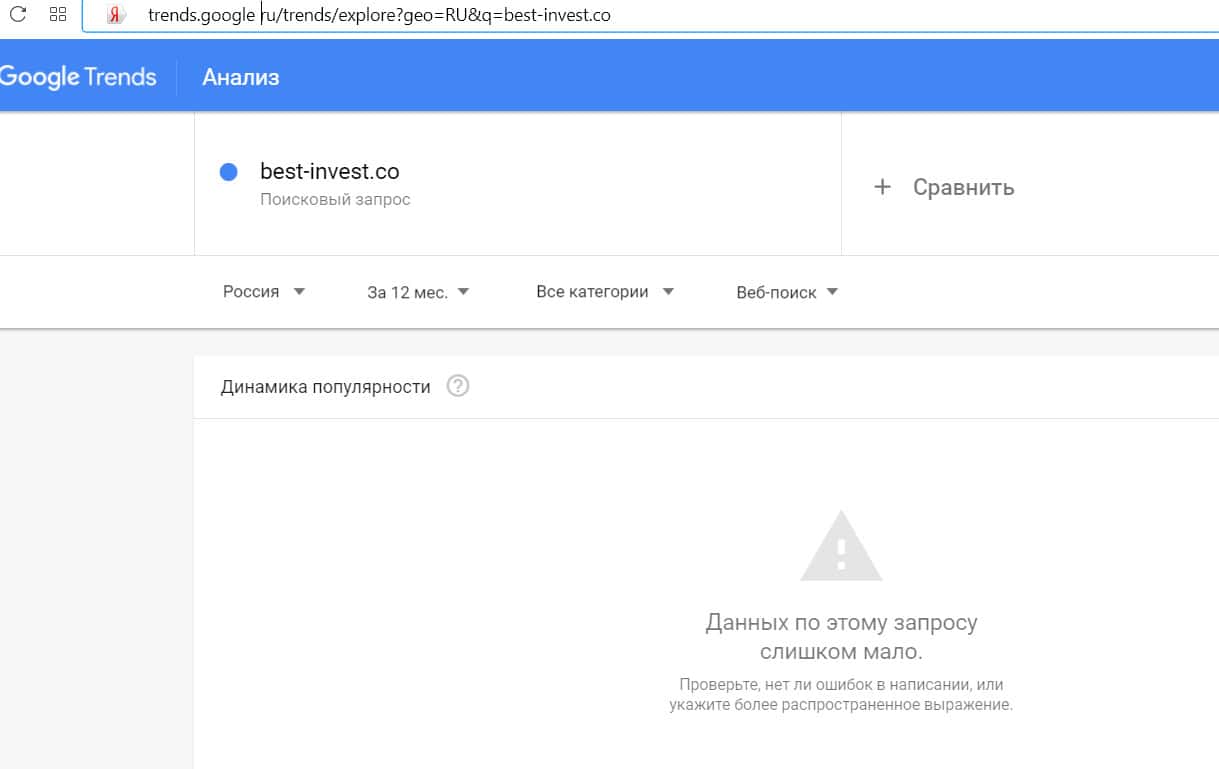Click the 'Данных по этому запросу слишком мало' message
The height and width of the screenshot is (769, 1219).
point(841,637)
